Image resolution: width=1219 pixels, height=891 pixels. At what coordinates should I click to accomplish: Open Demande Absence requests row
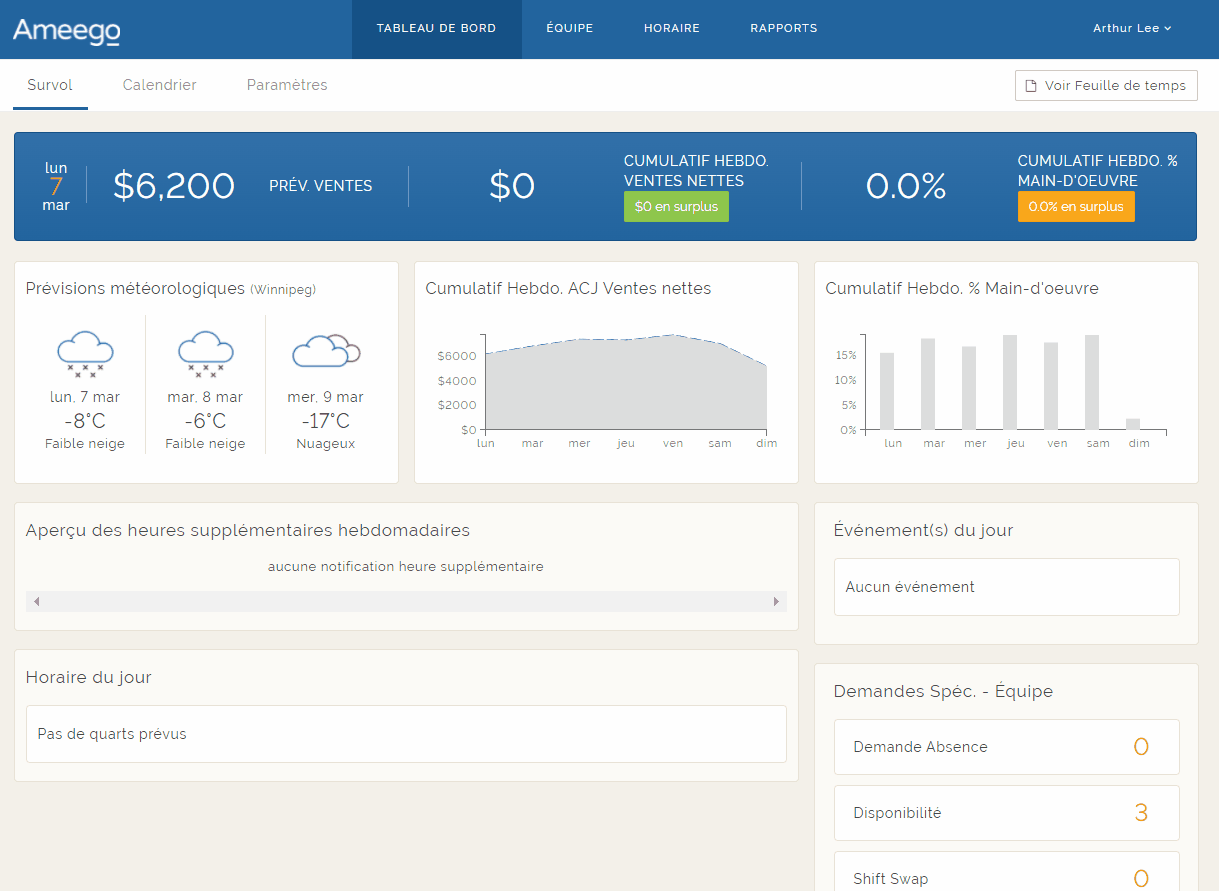(1006, 747)
